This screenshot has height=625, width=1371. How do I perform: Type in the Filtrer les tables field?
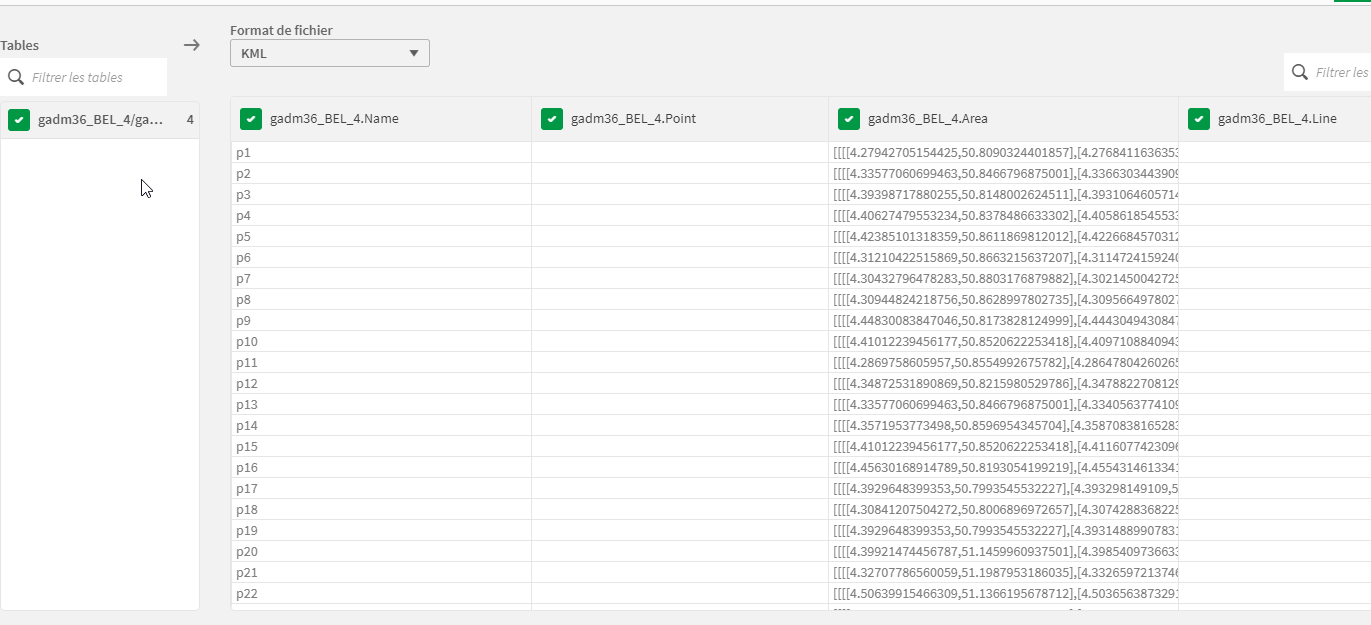pyautogui.click(x=95, y=77)
